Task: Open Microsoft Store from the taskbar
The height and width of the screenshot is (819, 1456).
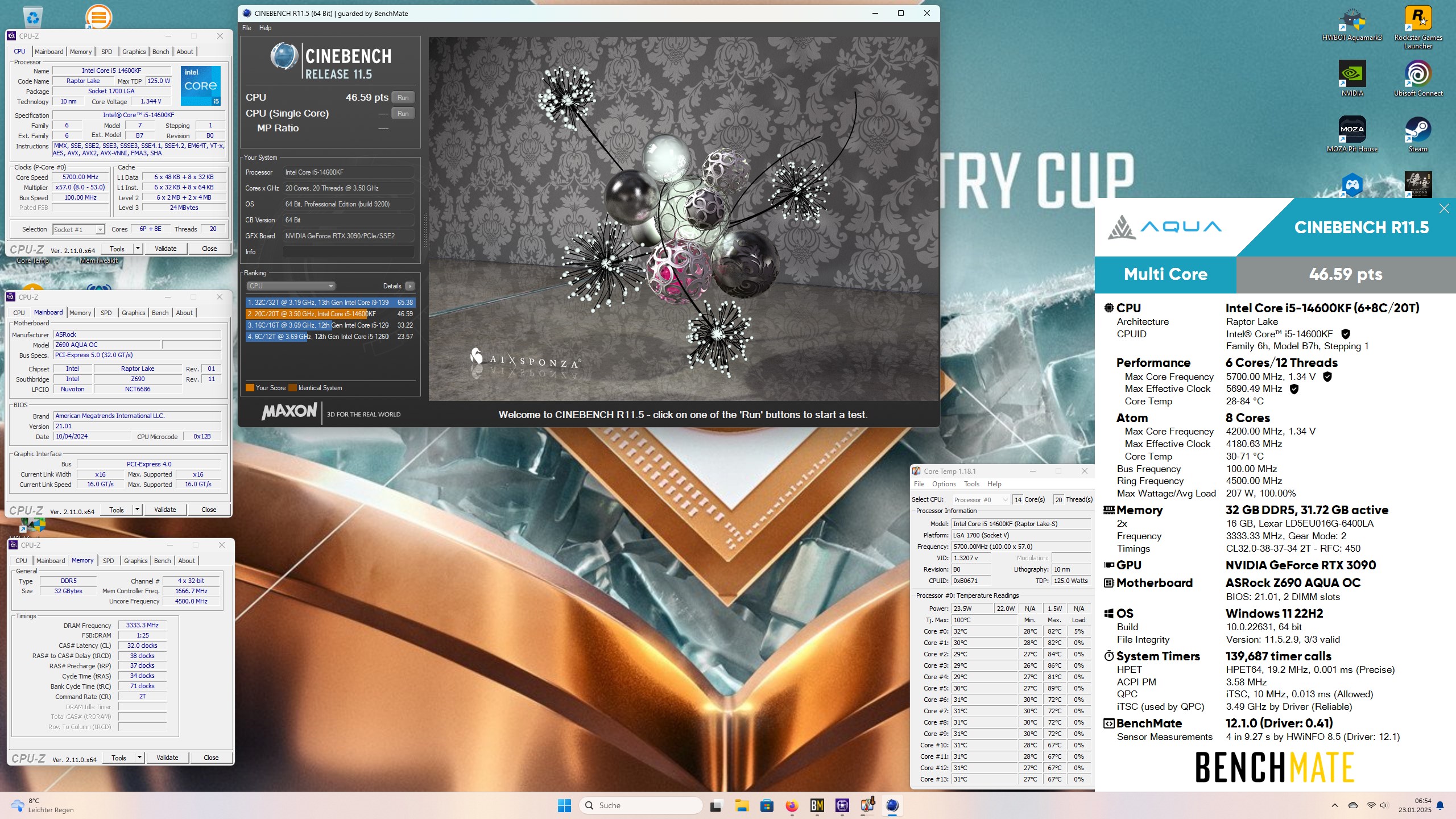Action: tap(767, 805)
